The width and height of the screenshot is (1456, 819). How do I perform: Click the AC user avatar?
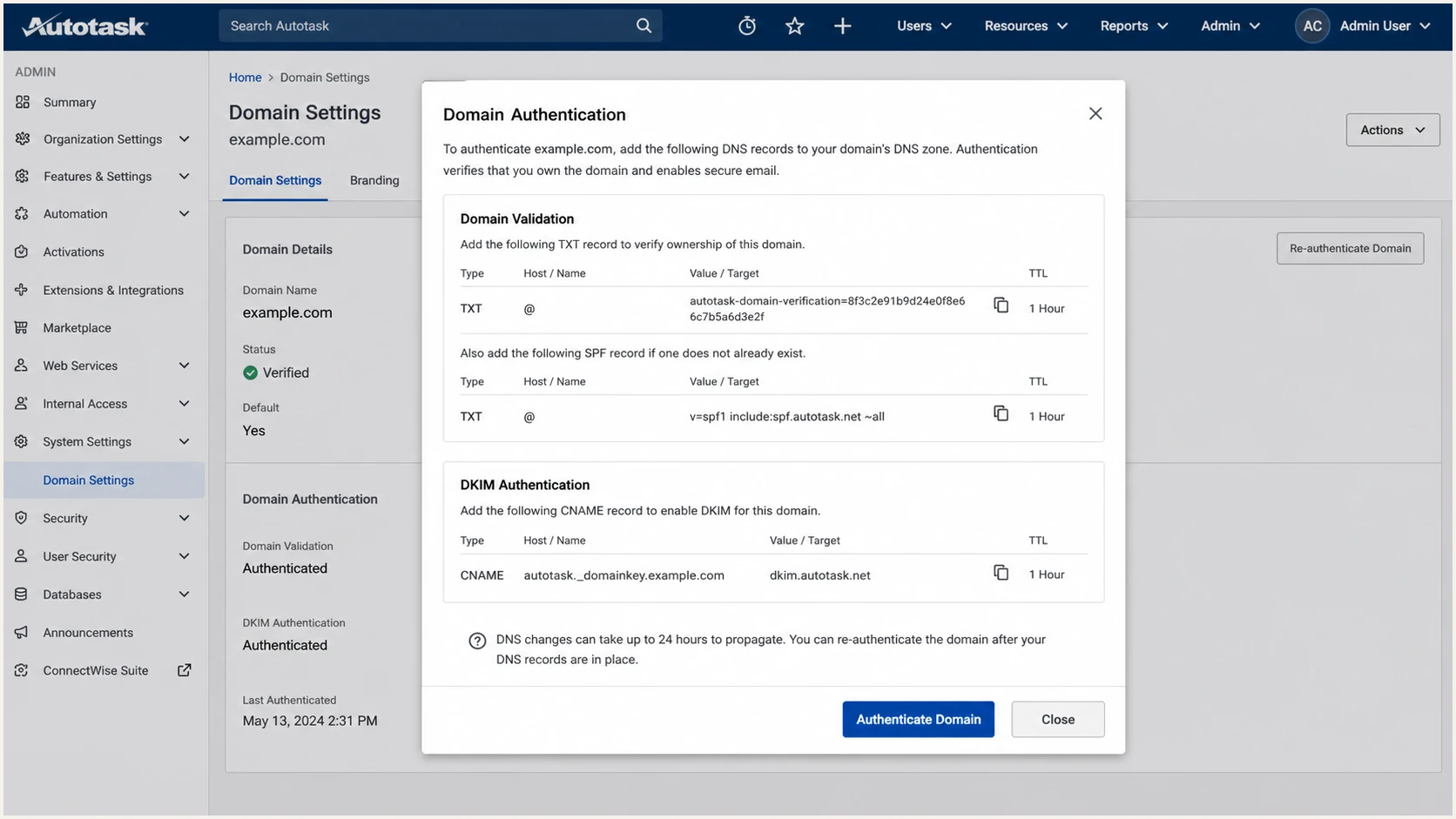1312,26
